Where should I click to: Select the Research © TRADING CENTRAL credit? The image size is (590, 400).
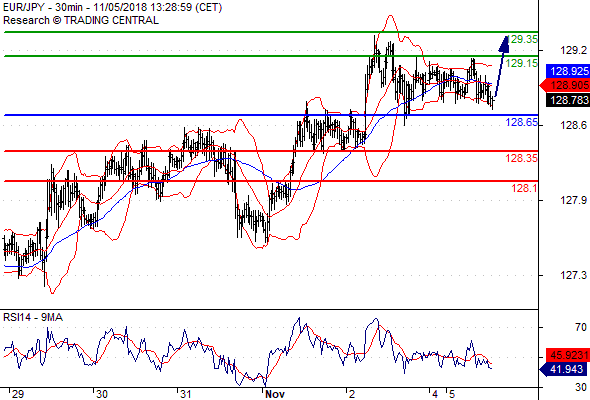(x=81, y=20)
